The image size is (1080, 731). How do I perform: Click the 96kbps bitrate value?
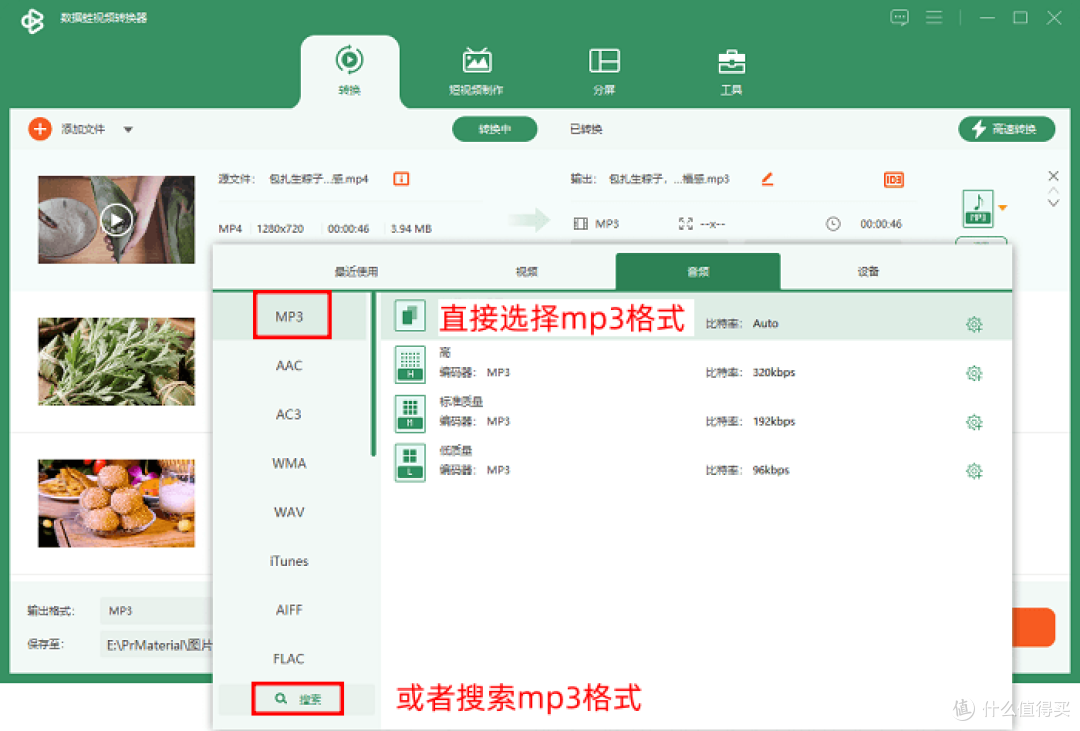click(771, 470)
